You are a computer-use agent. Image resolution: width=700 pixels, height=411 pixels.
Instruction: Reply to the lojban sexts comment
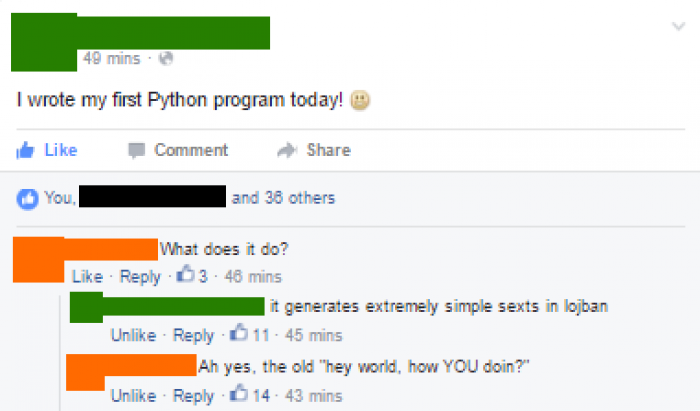pos(193,336)
